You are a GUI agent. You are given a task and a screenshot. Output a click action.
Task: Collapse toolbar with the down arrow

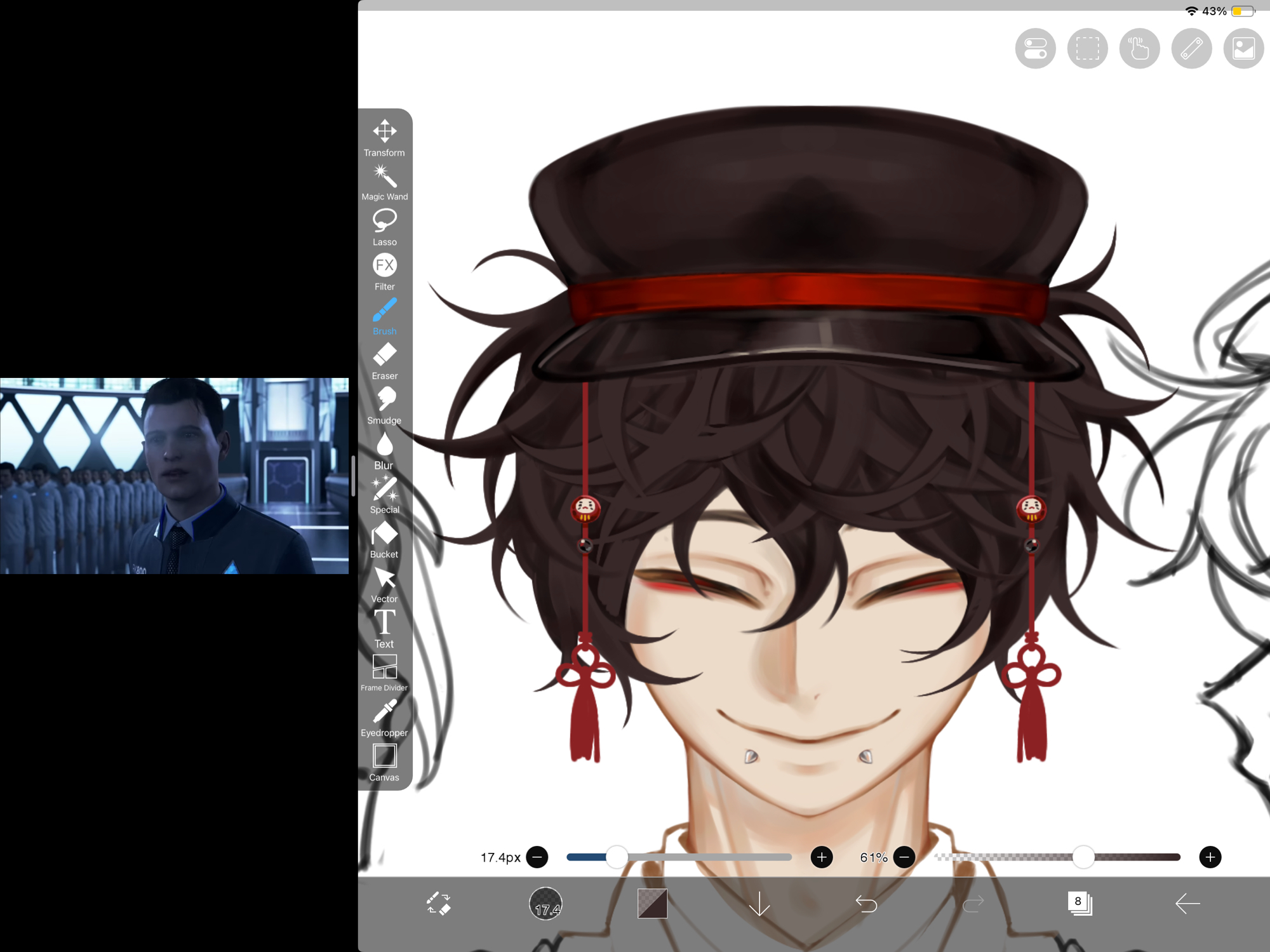click(x=759, y=903)
